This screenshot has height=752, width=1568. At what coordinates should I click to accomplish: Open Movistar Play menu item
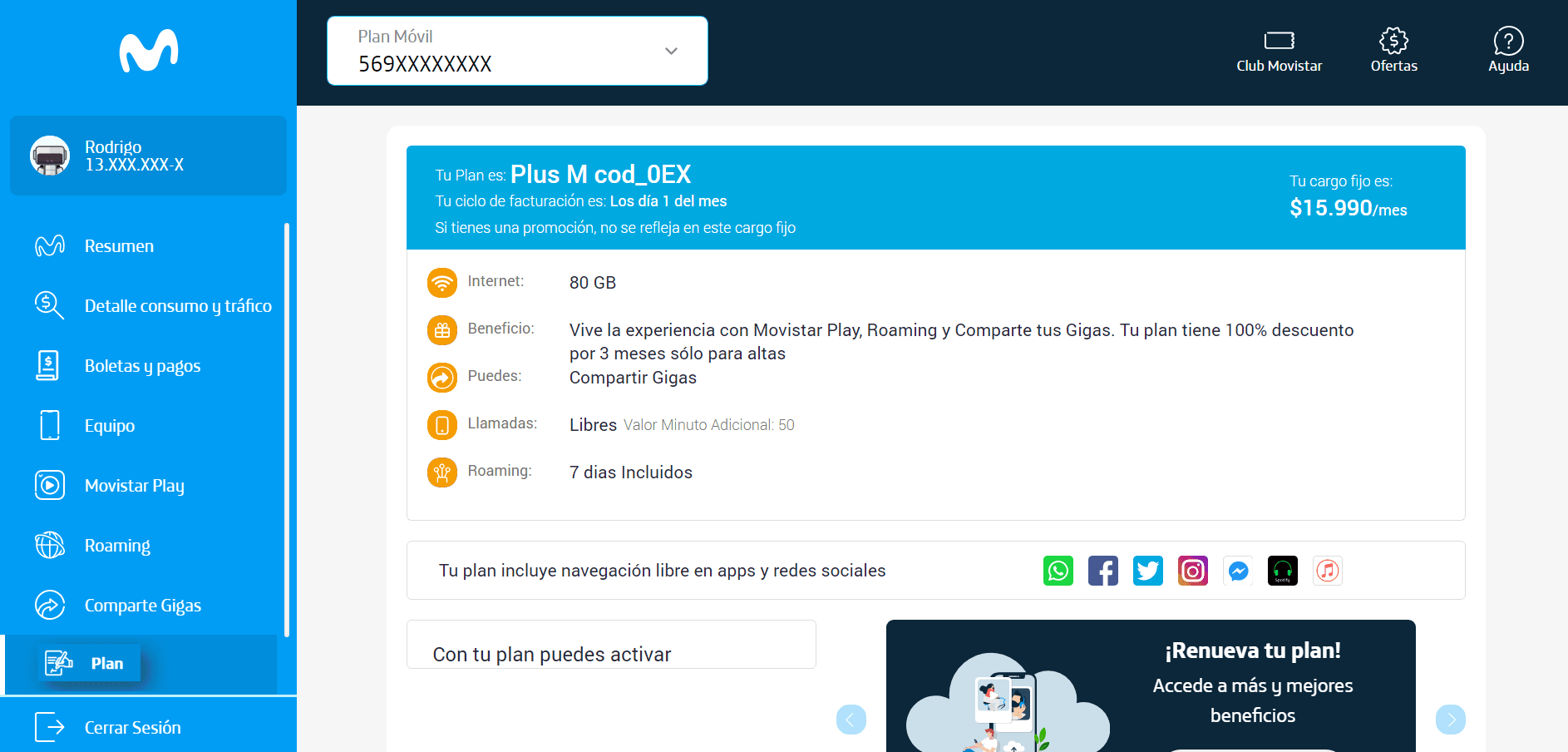[x=135, y=486]
